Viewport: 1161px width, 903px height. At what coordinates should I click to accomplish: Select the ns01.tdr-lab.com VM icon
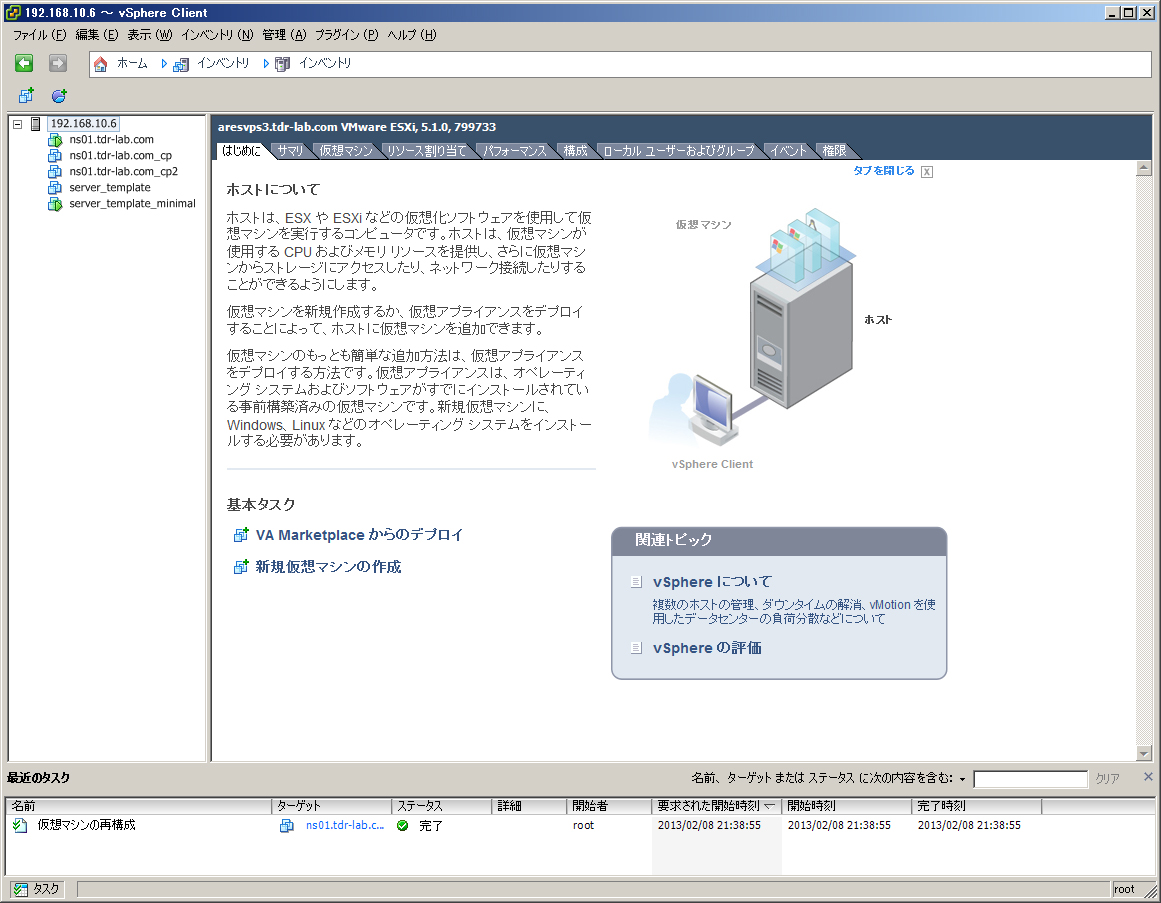[x=55, y=140]
